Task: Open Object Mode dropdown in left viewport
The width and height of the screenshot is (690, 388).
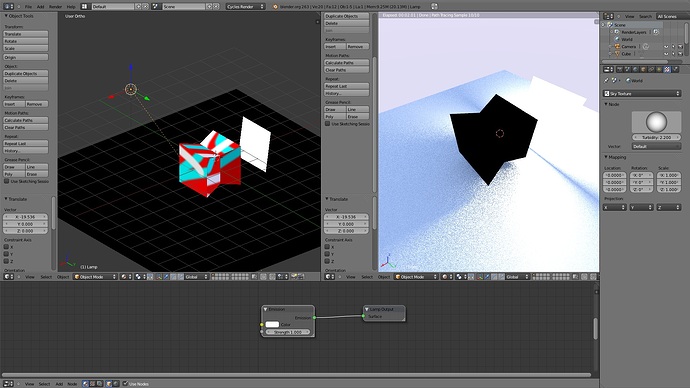Action: (x=95, y=277)
